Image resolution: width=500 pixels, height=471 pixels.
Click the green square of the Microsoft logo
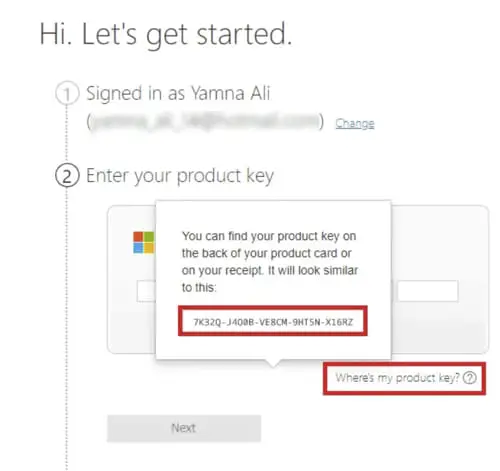pyautogui.click(x=149, y=237)
